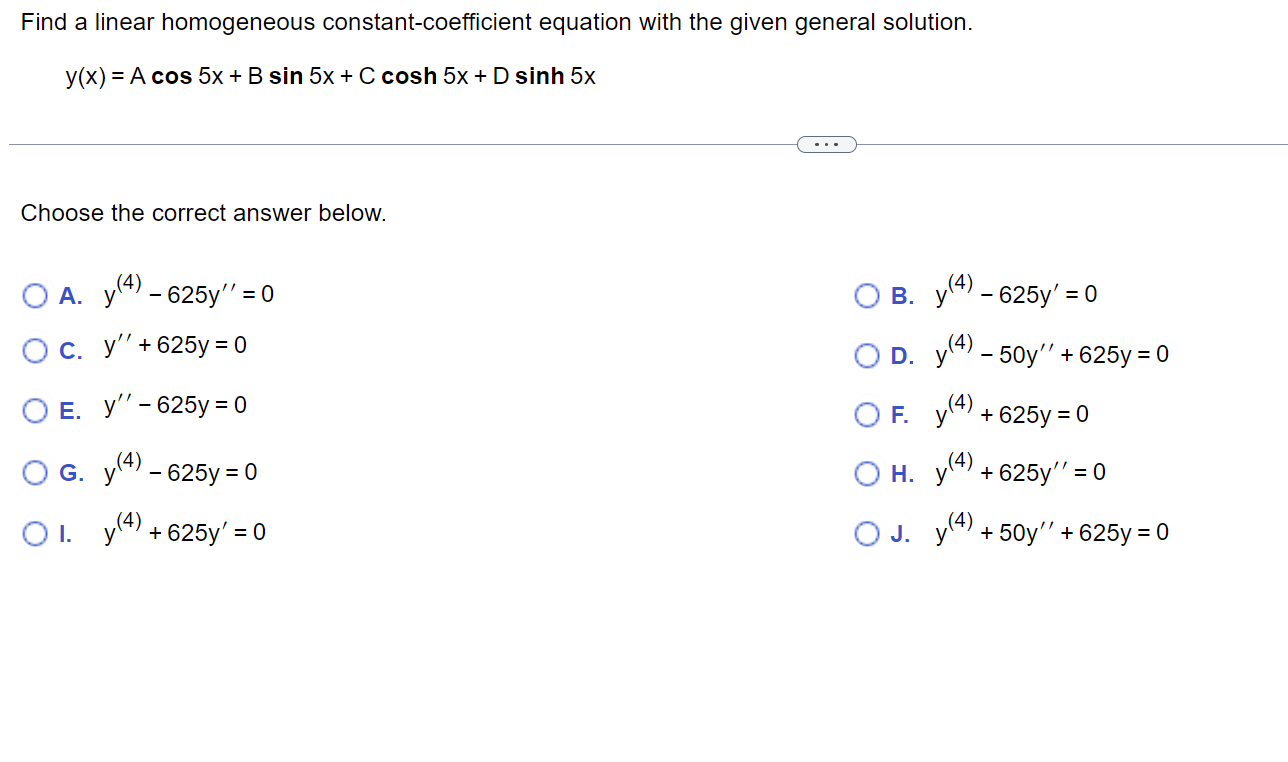Image resolution: width=1288 pixels, height=762 pixels.
Task: Click the letter label H next to its circle
Action: coord(901,473)
